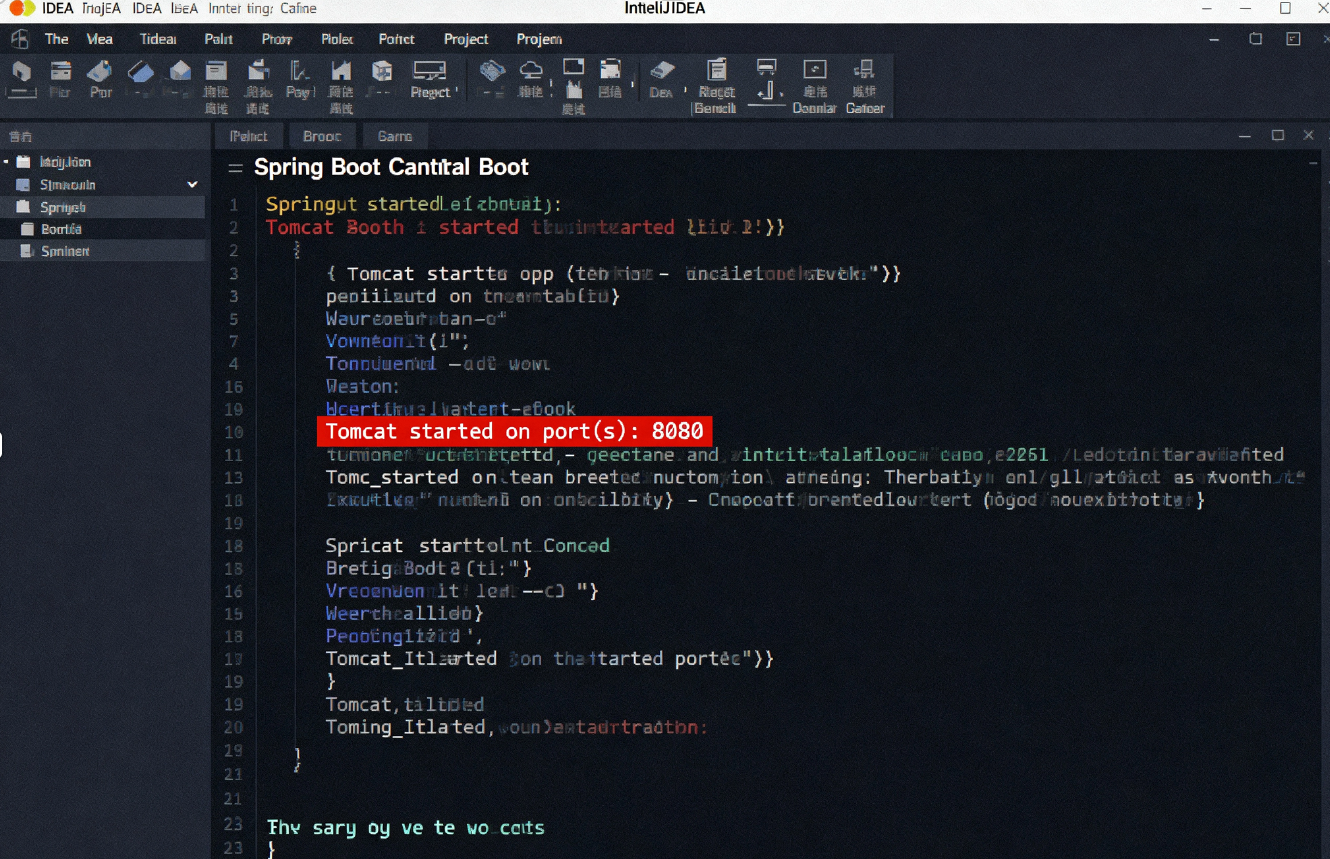Click the Deploy toolbar icon labeled Dea
The image size is (1330, 859).
[661, 73]
